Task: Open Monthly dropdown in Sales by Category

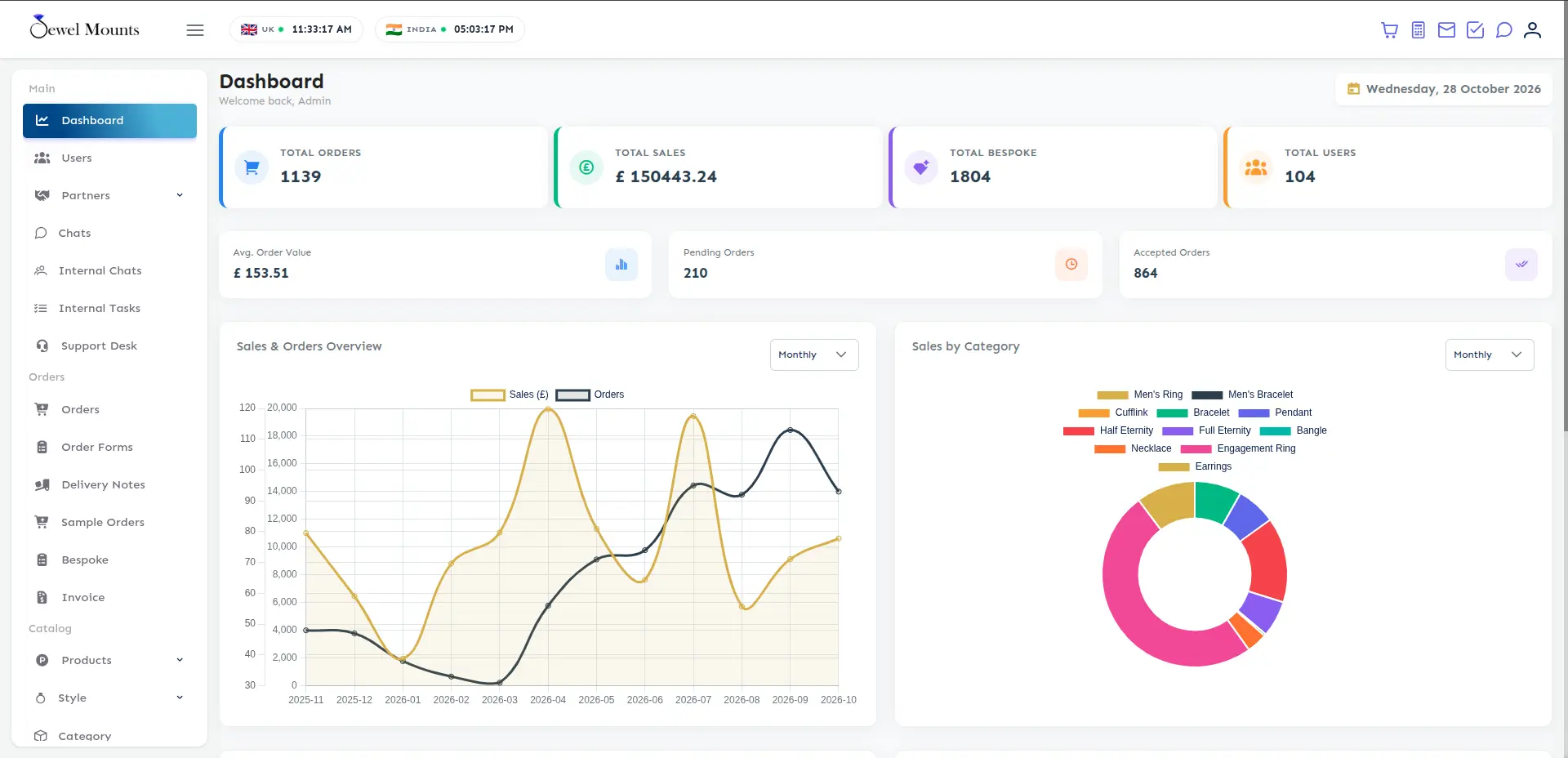Action: point(1490,354)
